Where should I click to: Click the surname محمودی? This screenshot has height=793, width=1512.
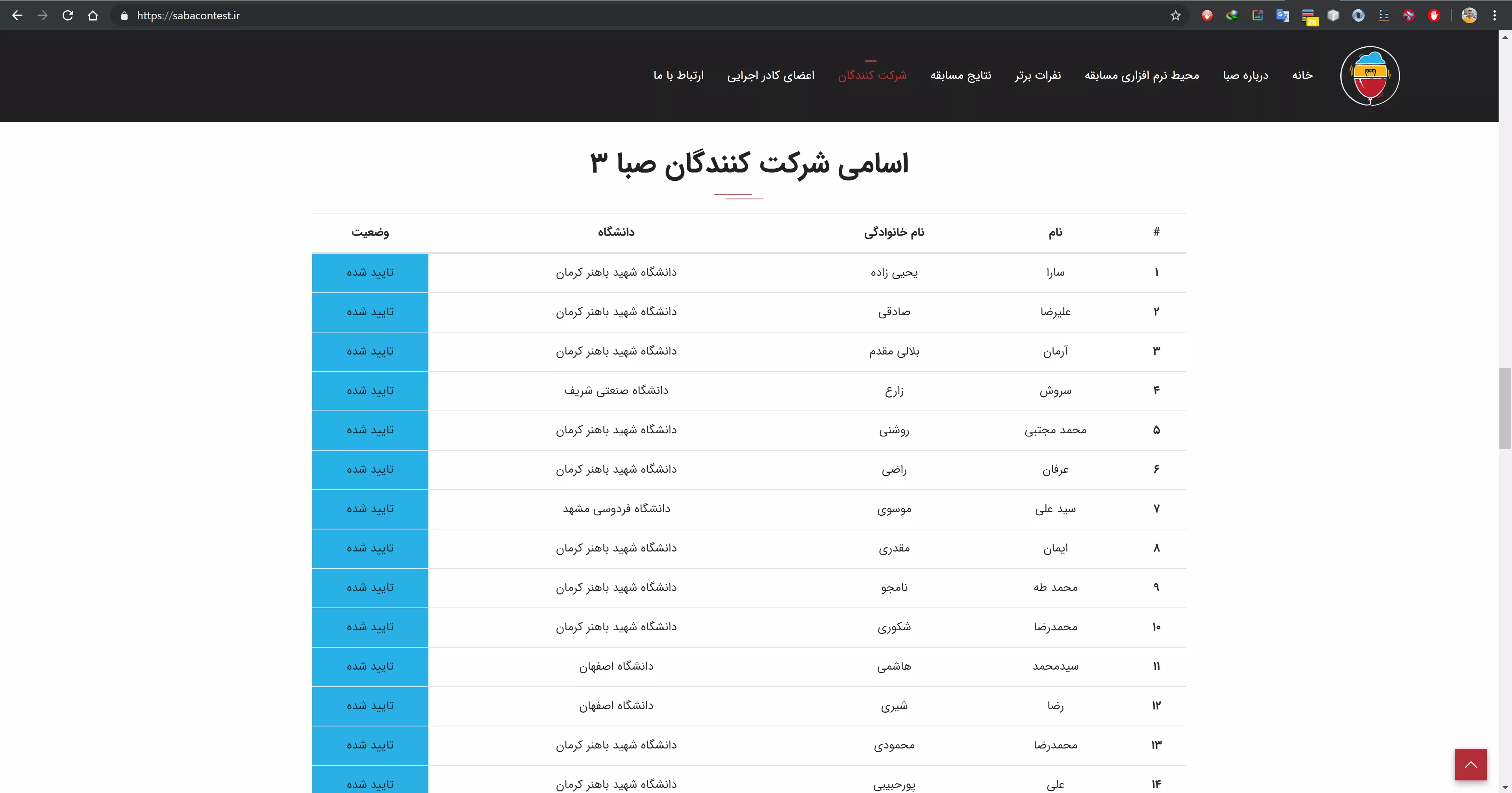click(894, 745)
